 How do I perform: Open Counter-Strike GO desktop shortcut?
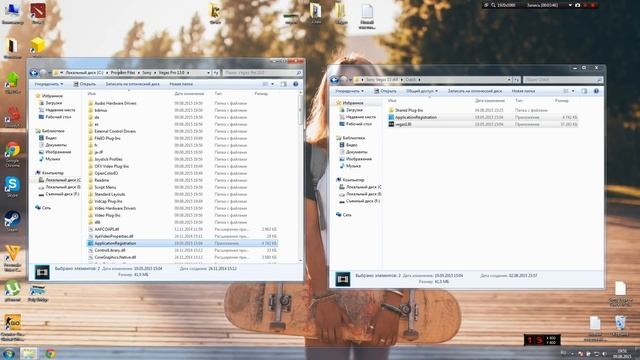pyautogui.click(x=12, y=327)
